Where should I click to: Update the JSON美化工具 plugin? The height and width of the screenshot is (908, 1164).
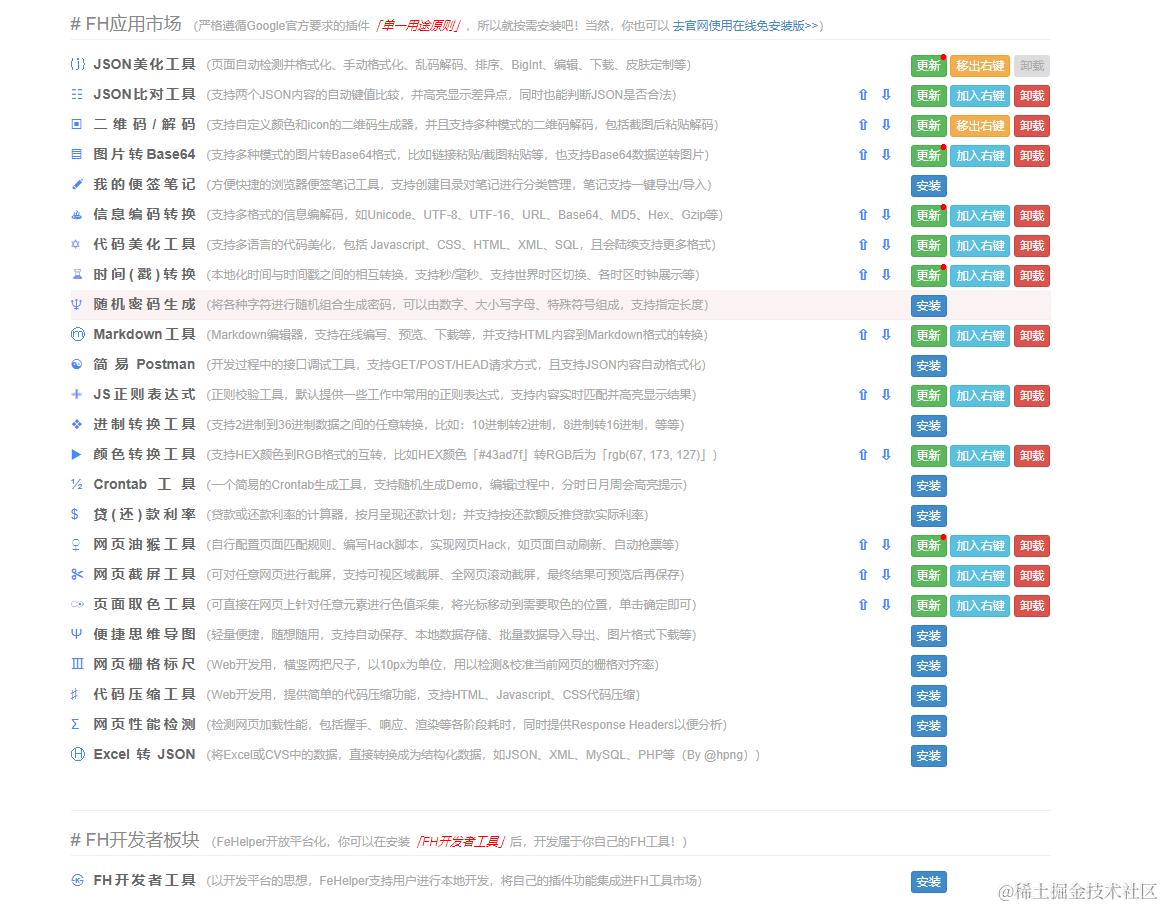pyautogui.click(x=928, y=65)
